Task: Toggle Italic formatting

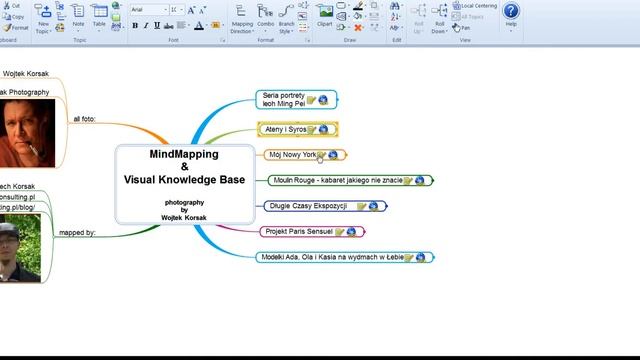Action: (x=146, y=25)
